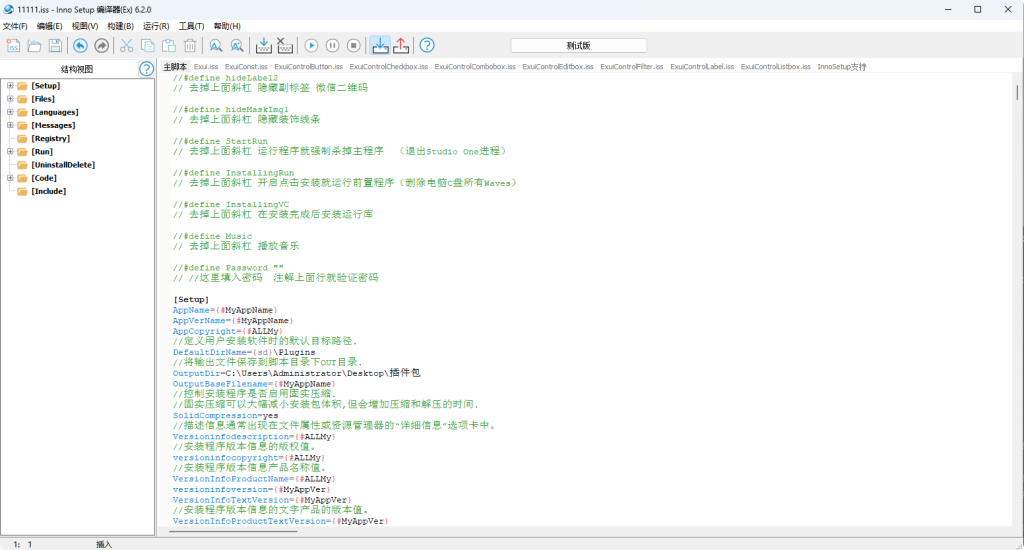The image size is (1024, 550).
Task: Switch to the ExuiControlCombobox.iss tab
Action: tap(475, 67)
